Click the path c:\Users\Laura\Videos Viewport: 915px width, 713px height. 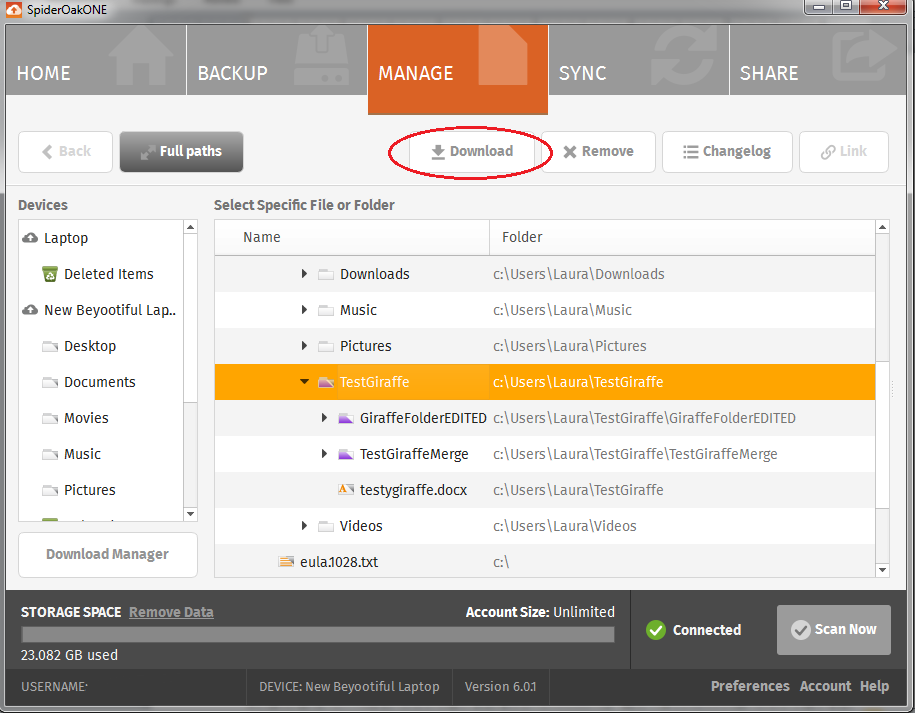[564, 526]
